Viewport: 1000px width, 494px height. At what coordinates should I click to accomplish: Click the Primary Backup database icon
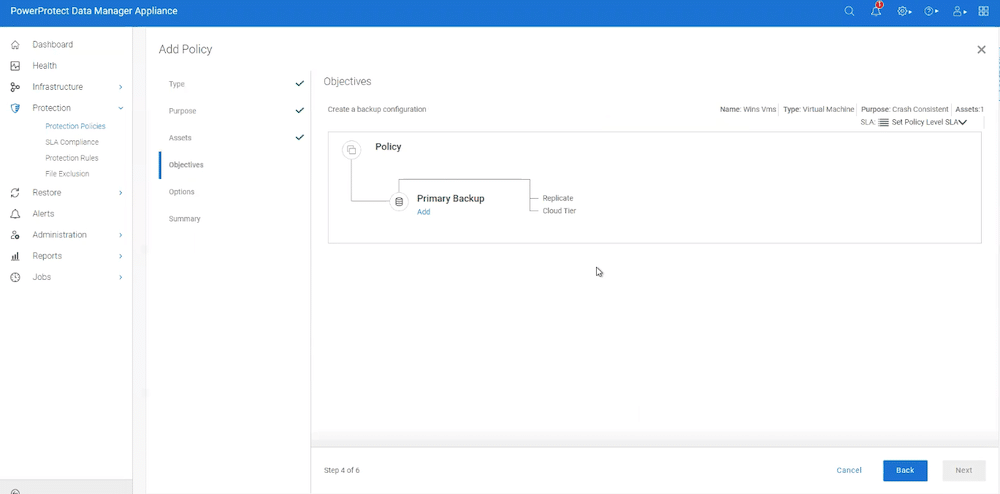click(x=399, y=201)
